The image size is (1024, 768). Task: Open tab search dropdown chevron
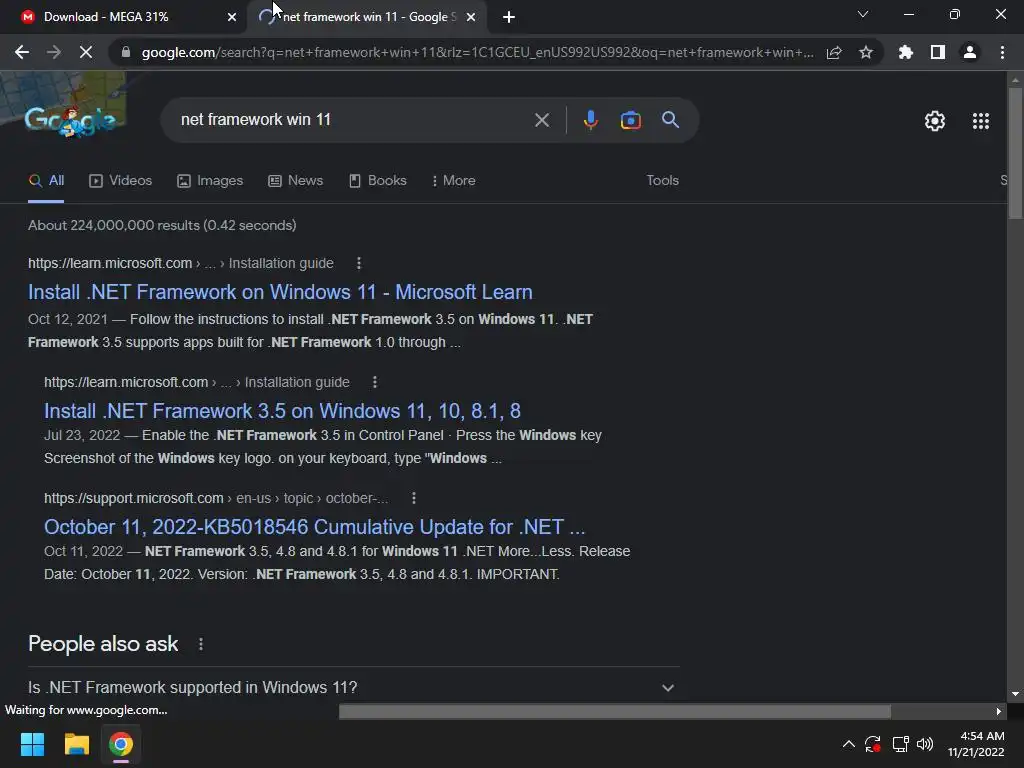(x=863, y=14)
